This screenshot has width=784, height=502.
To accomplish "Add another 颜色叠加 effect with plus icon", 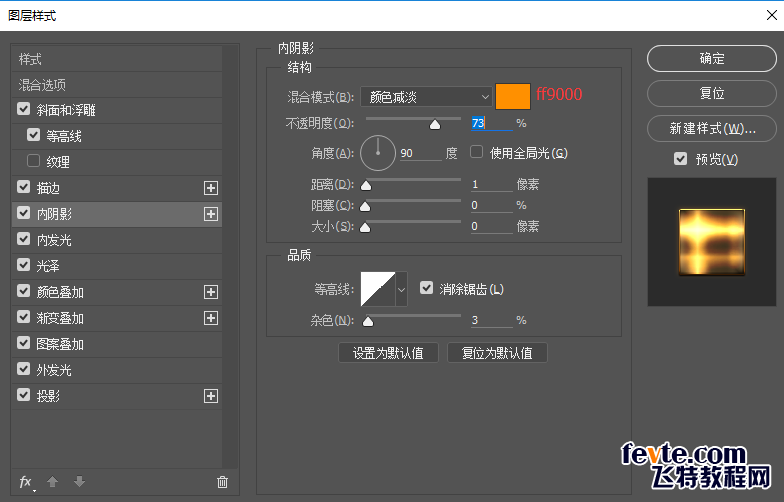I will 211,292.
